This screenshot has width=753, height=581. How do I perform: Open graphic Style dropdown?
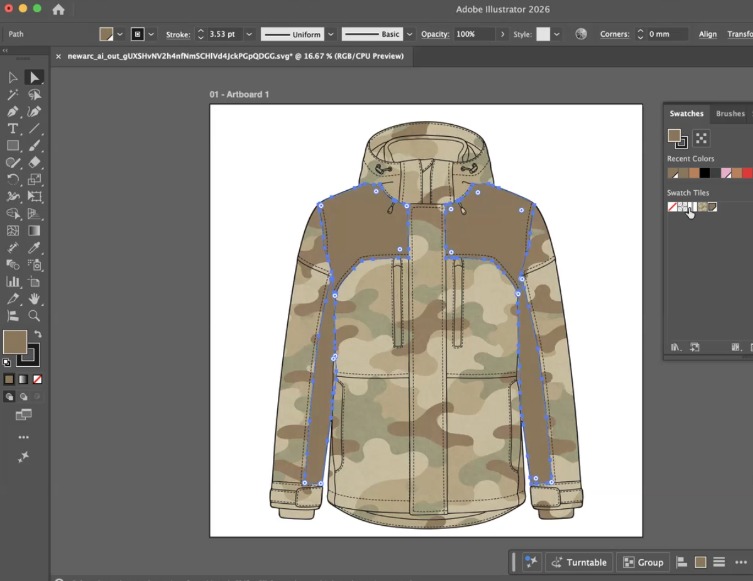pyautogui.click(x=556, y=35)
